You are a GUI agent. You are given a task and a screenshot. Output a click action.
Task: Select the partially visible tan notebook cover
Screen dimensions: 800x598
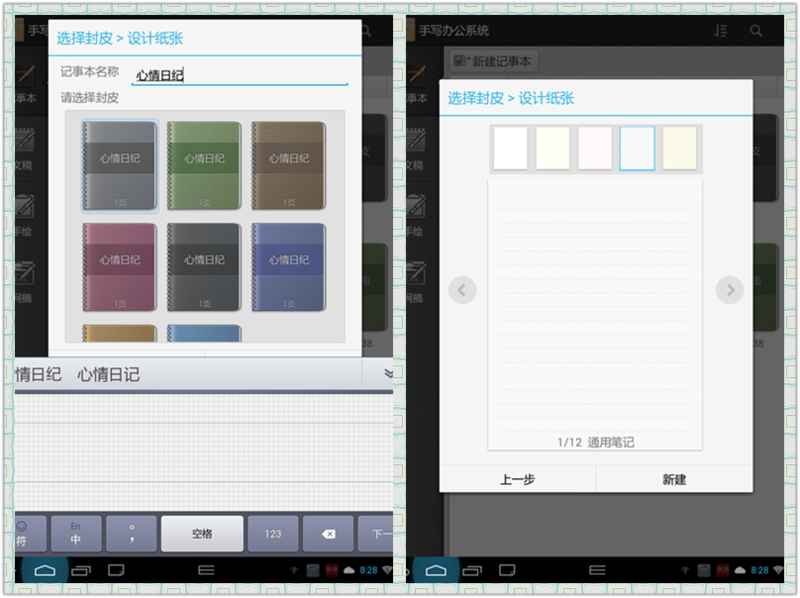coord(119,333)
